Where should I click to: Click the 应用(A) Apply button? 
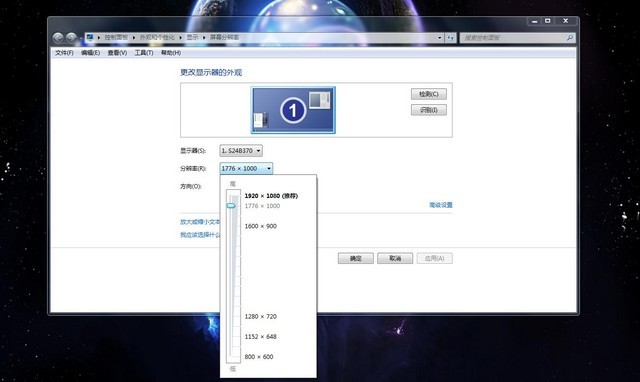[x=434, y=258]
